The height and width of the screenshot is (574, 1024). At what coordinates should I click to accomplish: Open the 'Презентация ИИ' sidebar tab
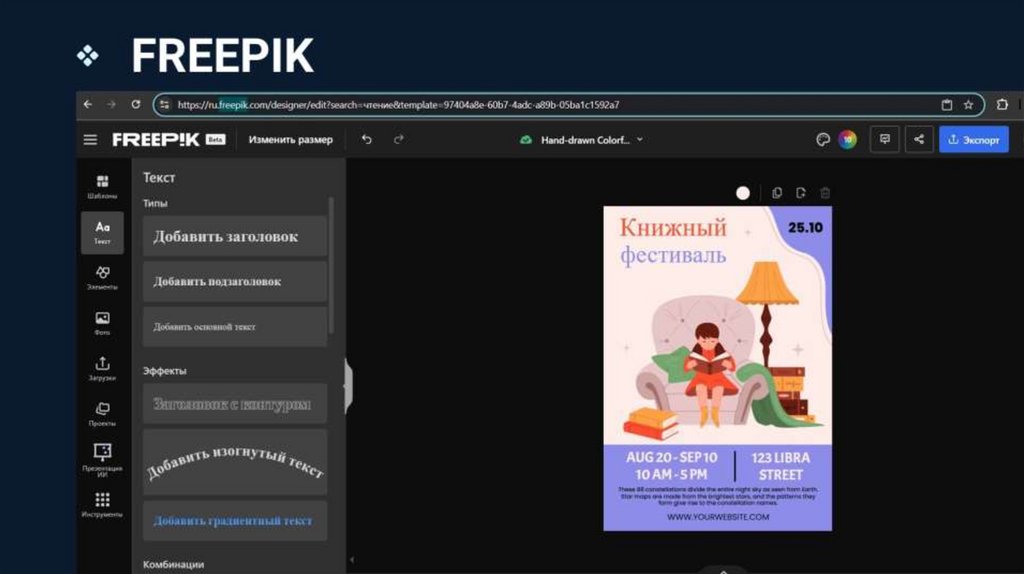coord(103,460)
